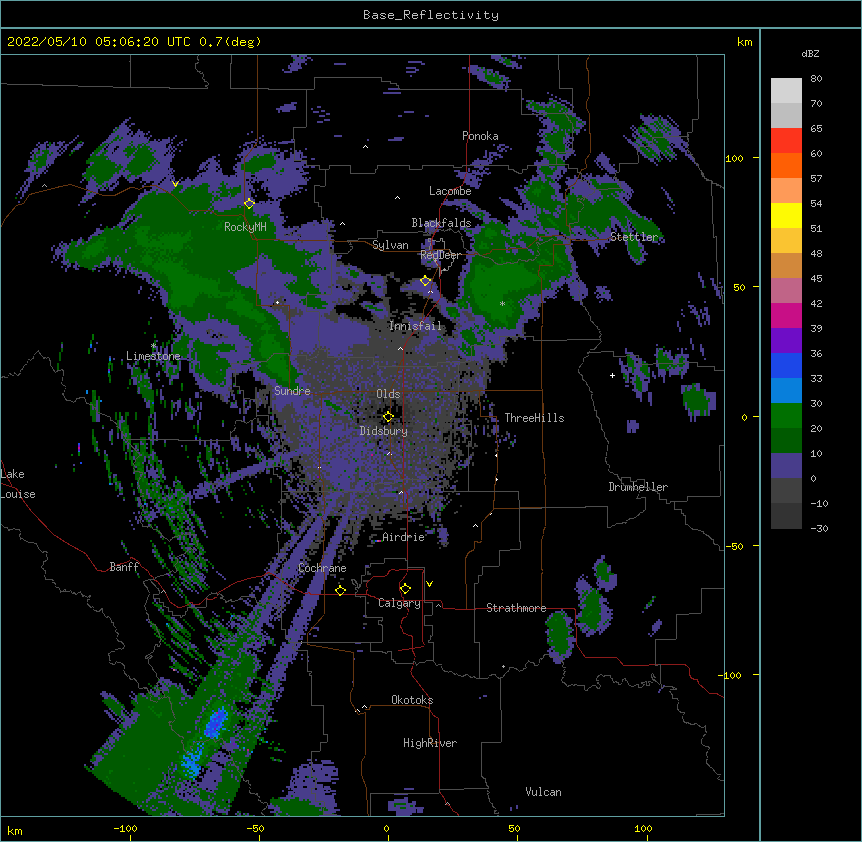Viewport: 862px width, 842px height.
Task: Click the yellow diamond marker between Olds and Didsbury
Action: pos(388,416)
